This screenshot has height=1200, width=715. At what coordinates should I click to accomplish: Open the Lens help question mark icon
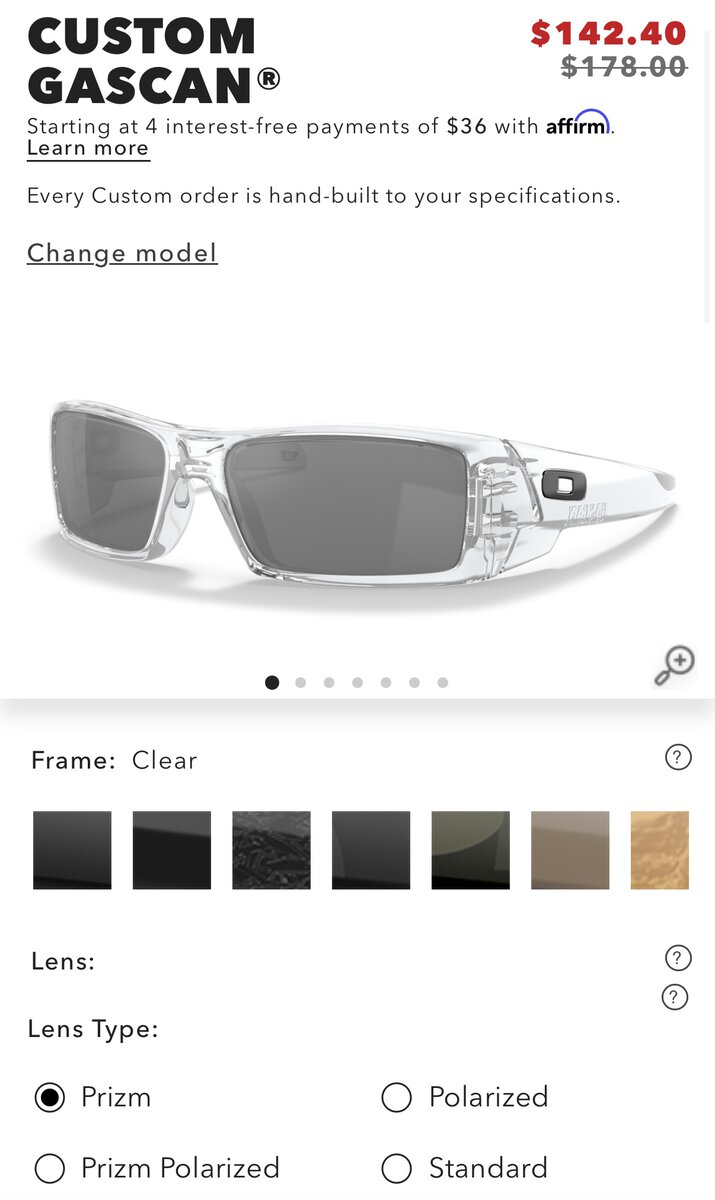point(678,958)
